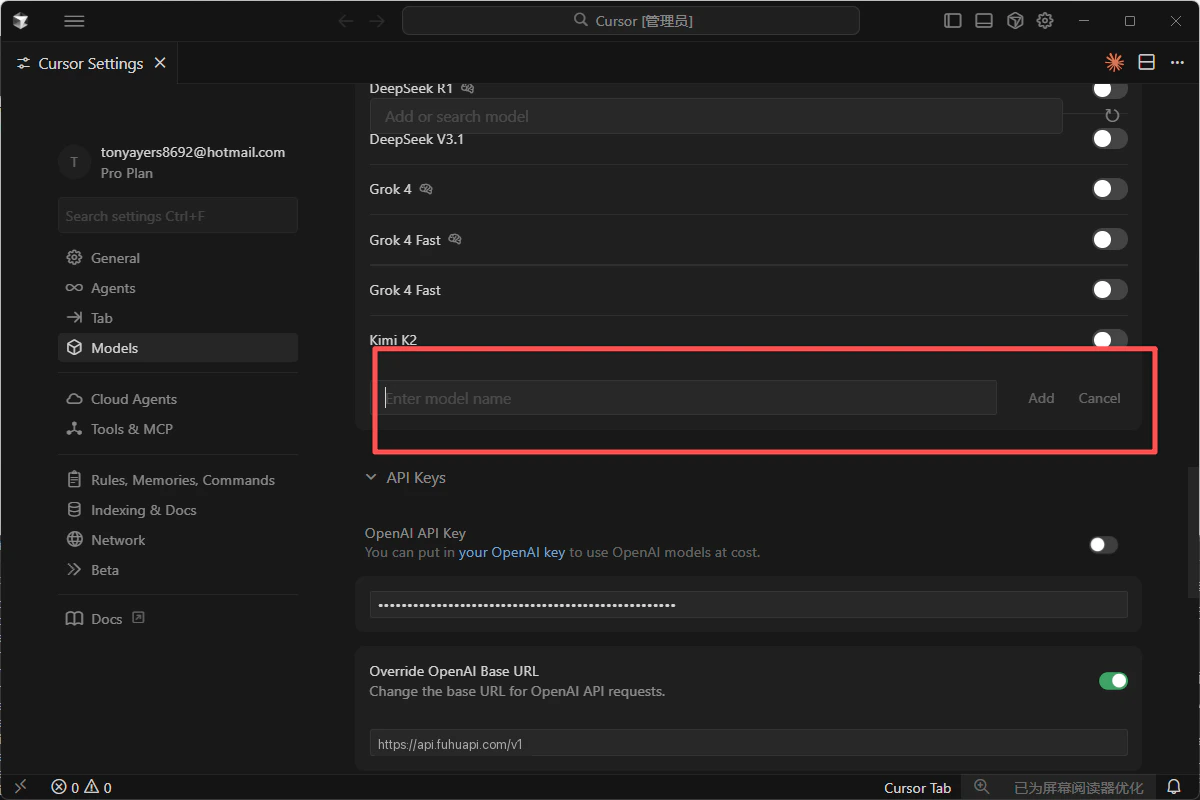Screen dimensions: 1200x800
Task: Toggle the bottom panel layout icon
Action: point(984,21)
